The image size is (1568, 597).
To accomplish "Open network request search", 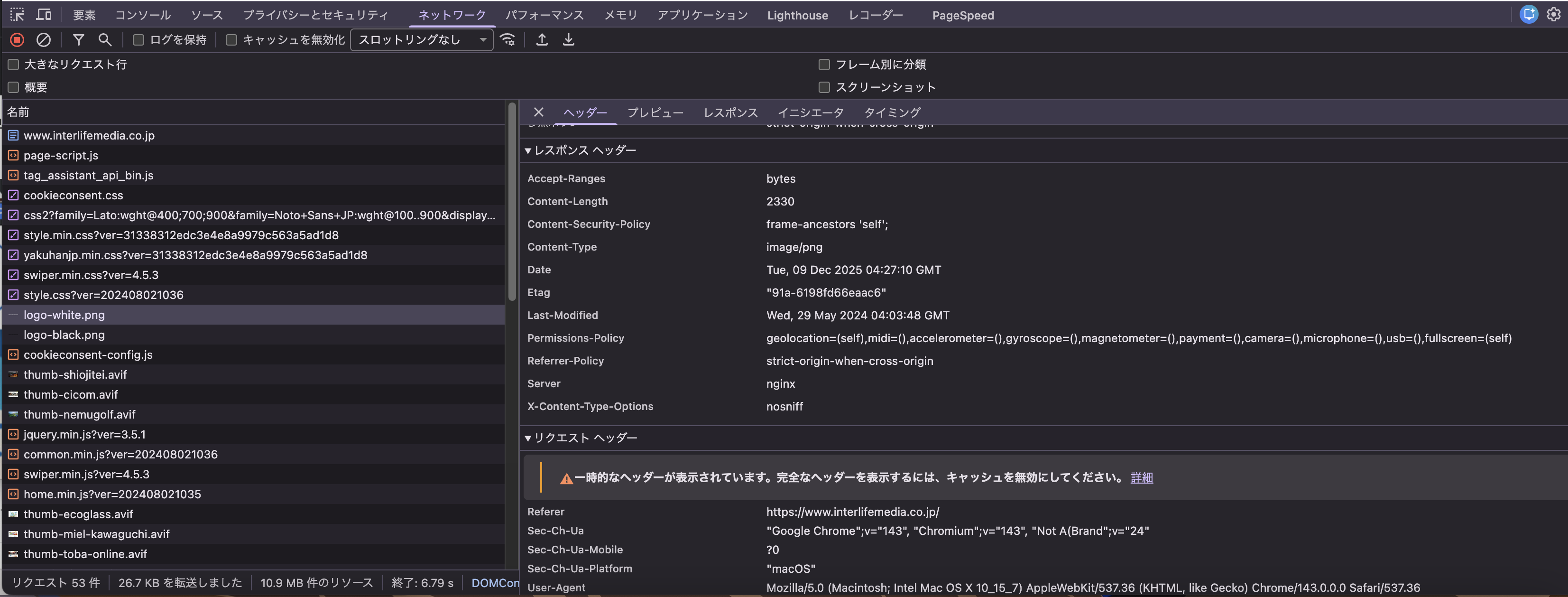I will pyautogui.click(x=105, y=39).
